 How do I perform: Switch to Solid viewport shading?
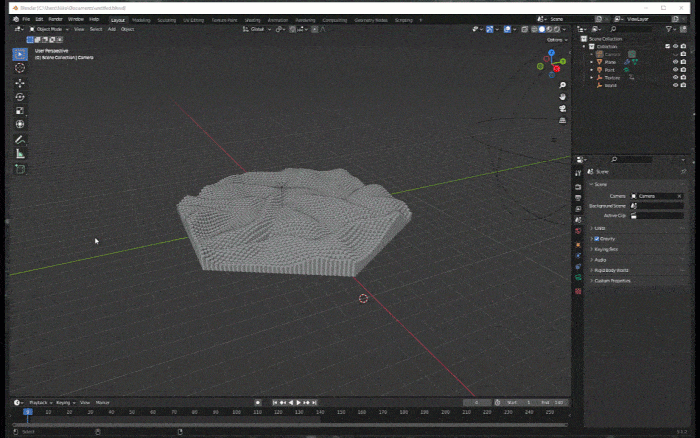pos(542,29)
